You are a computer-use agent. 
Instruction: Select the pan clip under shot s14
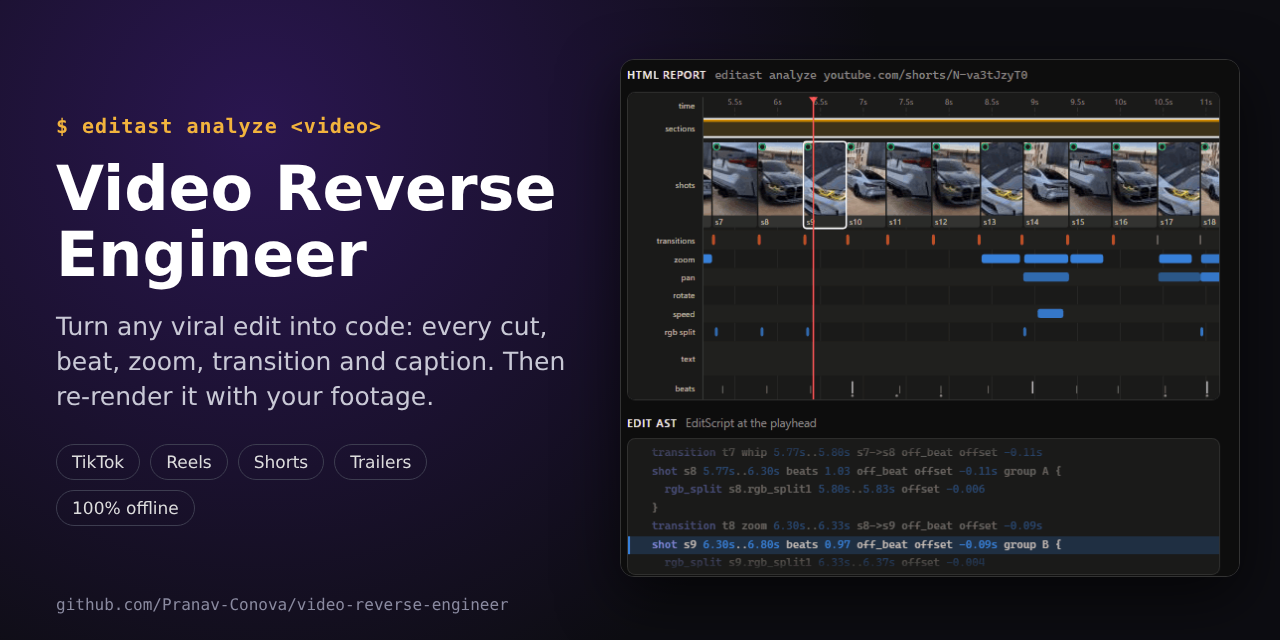1046,277
